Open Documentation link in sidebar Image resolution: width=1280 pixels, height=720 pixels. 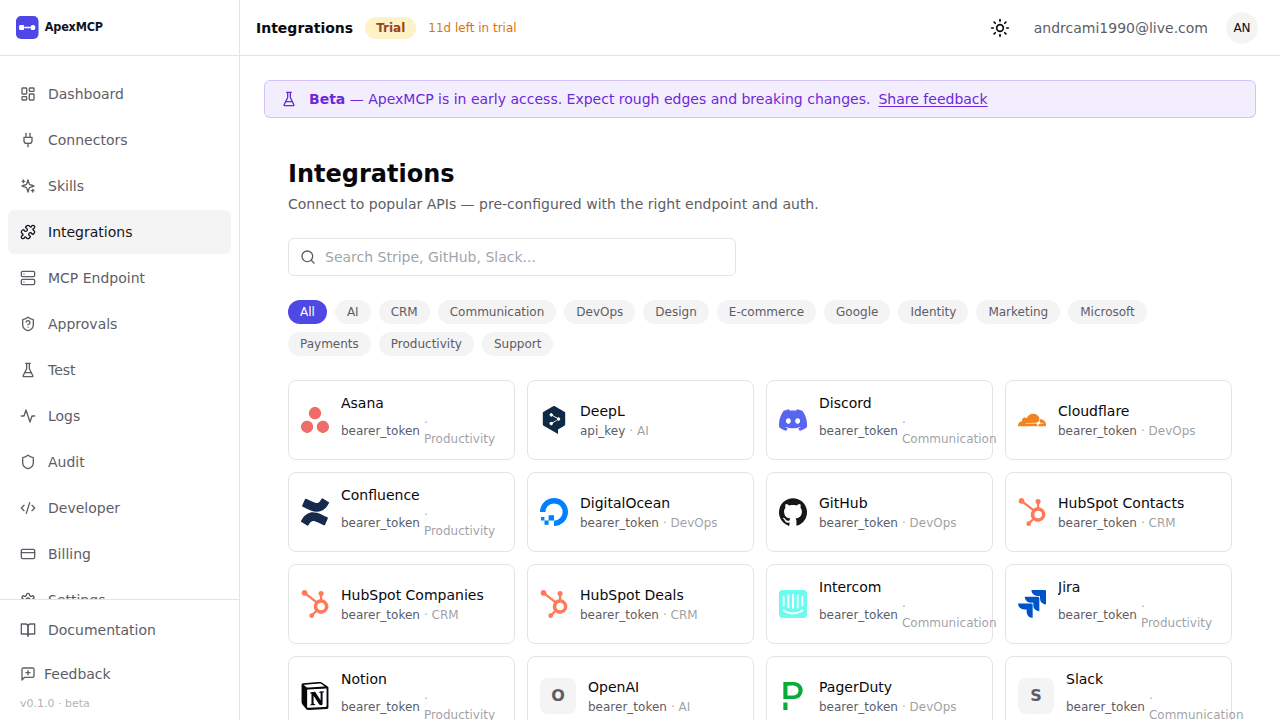coord(119,630)
